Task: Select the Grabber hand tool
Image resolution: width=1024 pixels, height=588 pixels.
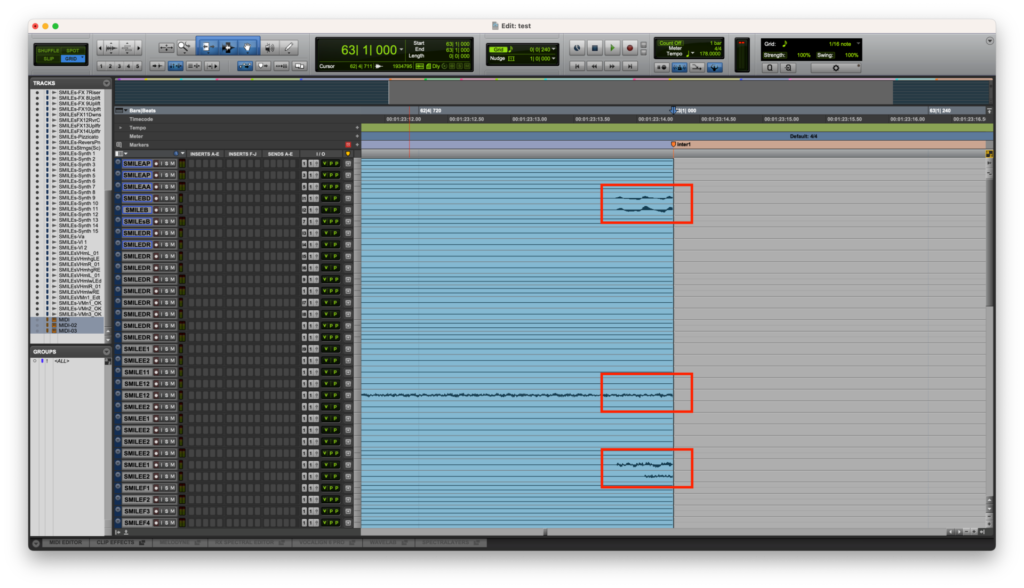Action: pos(248,47)
